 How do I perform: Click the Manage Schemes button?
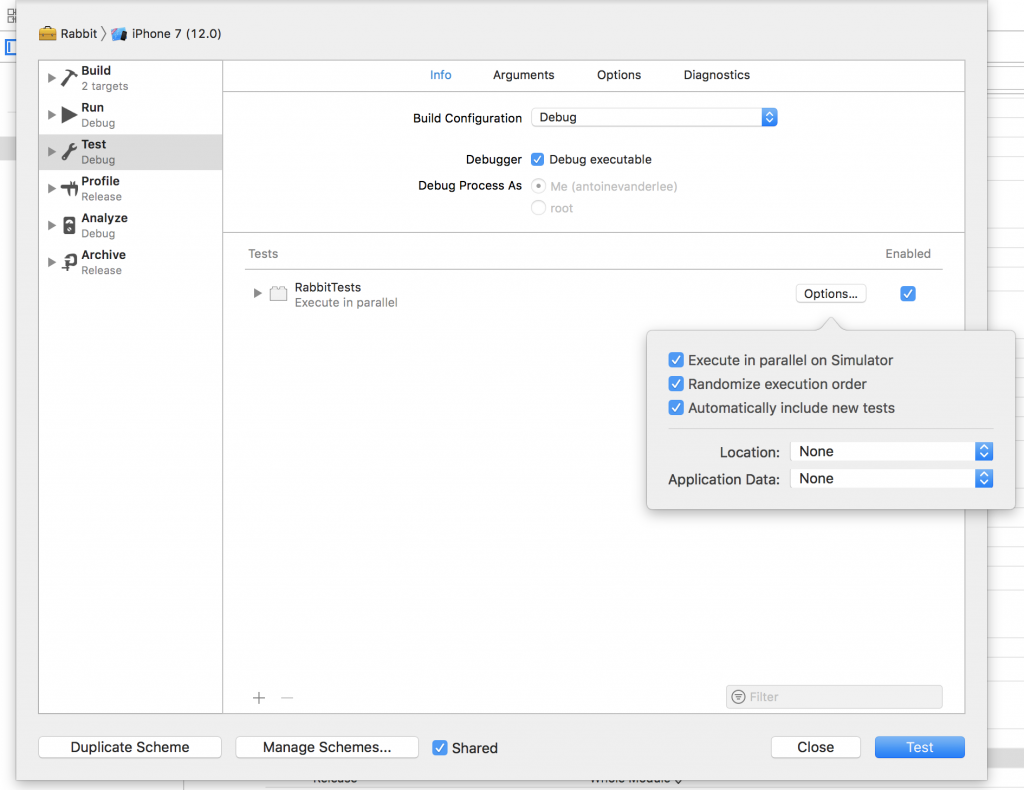tap(327, 747)
